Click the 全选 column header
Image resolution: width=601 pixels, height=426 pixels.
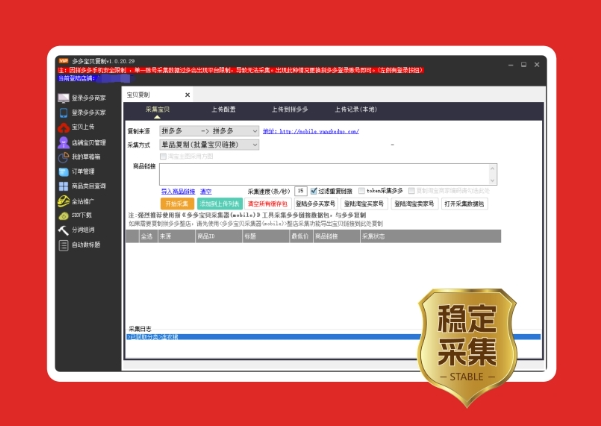tap(147, 237)
